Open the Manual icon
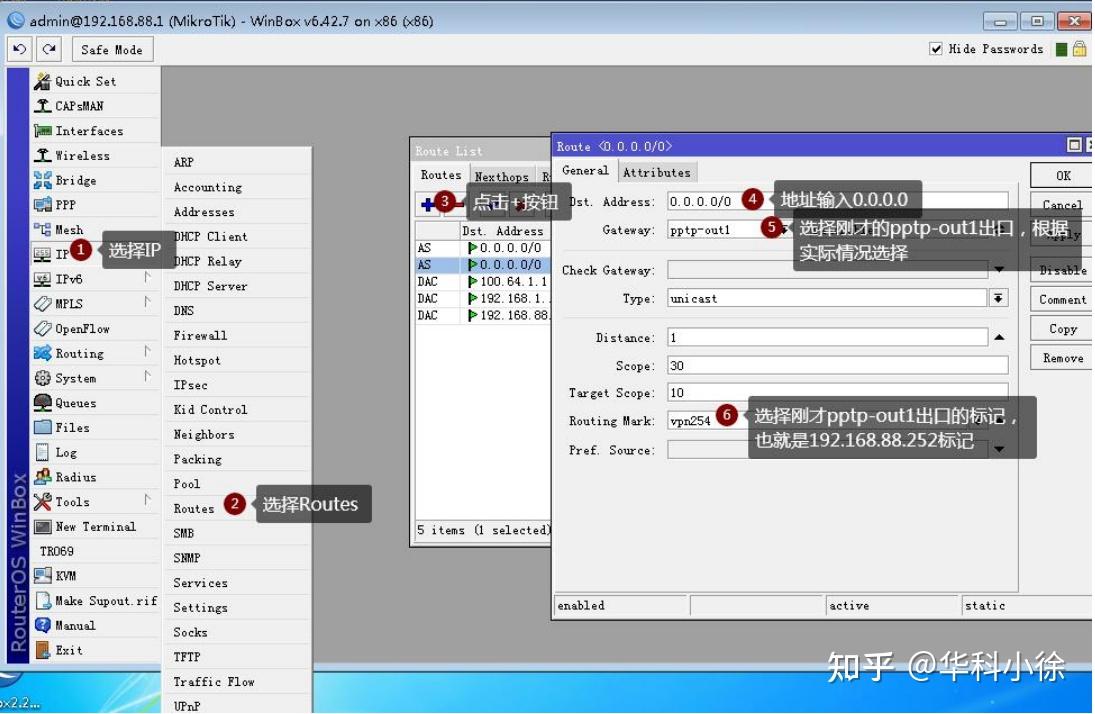1095x714 pixels. point(43,625)
